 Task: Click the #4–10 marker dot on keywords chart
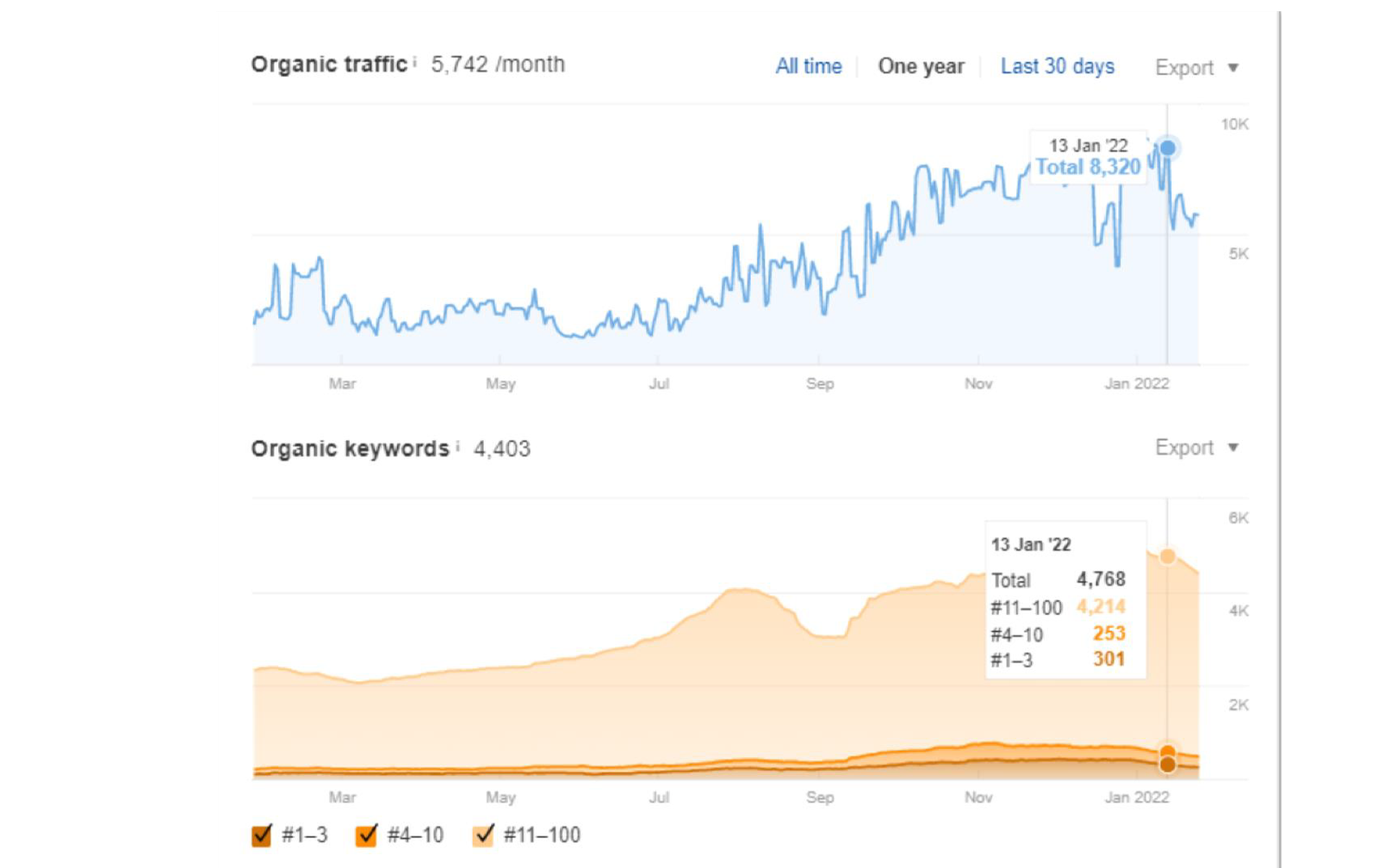click(1167, 752)
